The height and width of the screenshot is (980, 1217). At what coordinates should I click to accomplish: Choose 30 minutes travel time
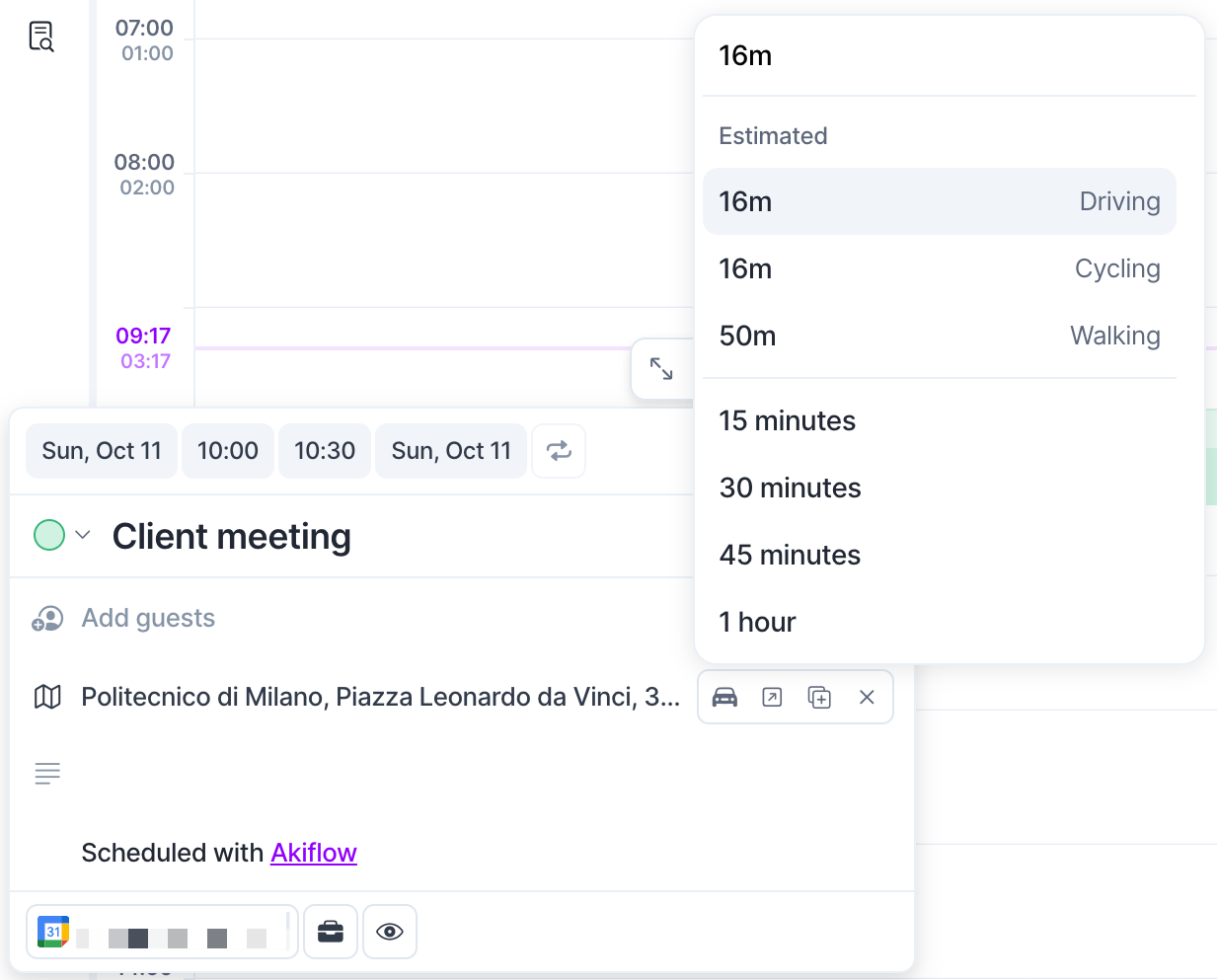click(940, 488)
